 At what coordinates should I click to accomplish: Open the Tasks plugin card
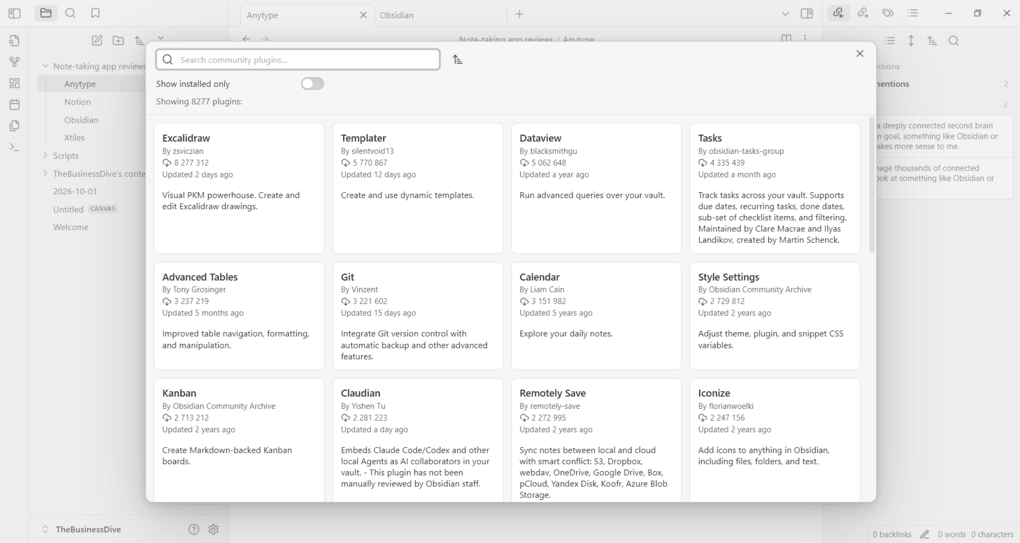click(x=775, y=189)
